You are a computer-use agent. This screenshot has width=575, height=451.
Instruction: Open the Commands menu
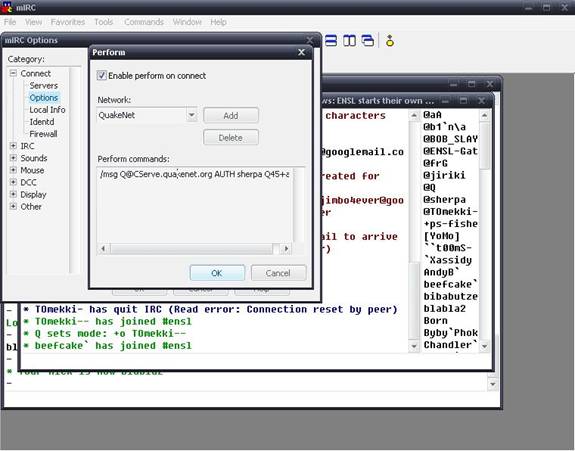tap(144, 22)
